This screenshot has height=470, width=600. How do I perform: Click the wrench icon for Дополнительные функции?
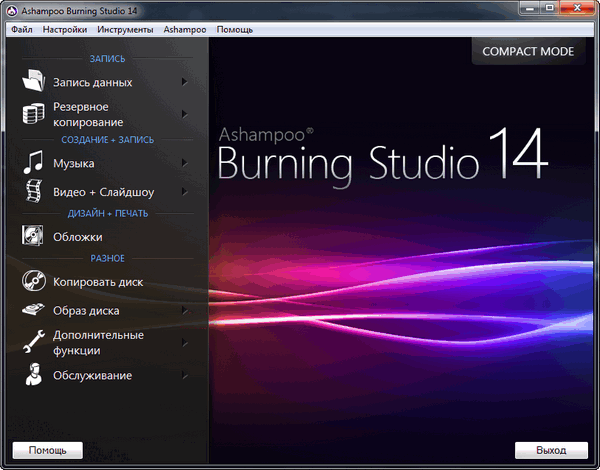coord(34,341)
